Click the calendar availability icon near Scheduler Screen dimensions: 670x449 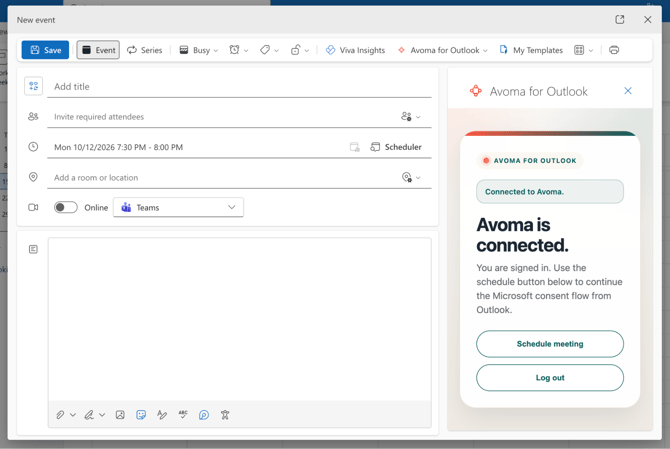(355, 147)
